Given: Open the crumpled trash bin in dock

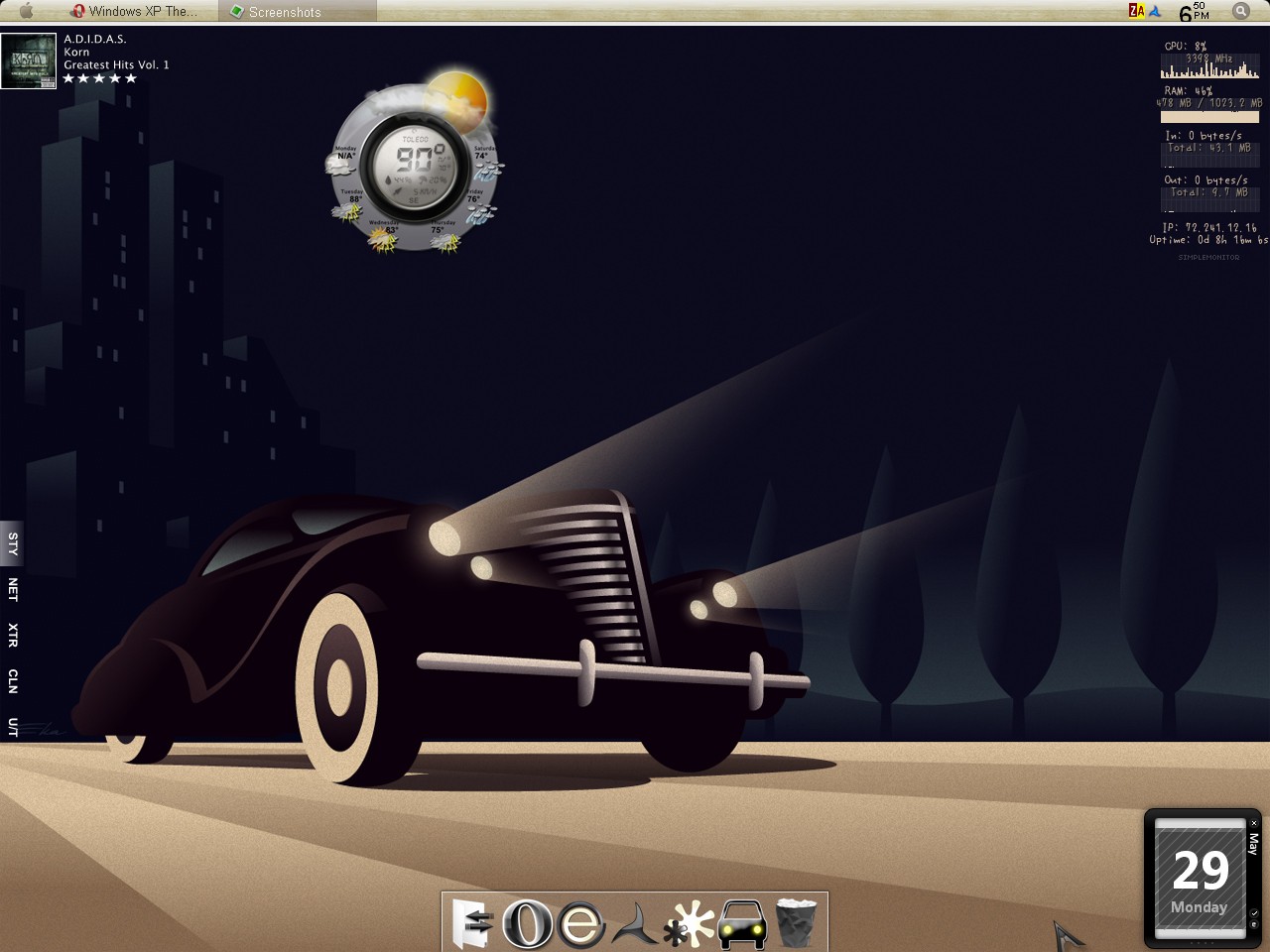Looking at the screenshot, I should tap(796, 922).
